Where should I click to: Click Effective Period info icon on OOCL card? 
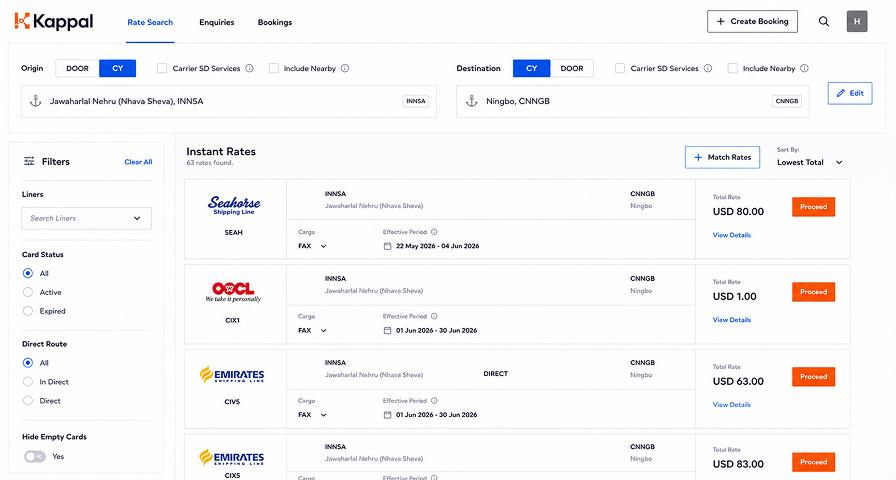pyautogui.click(x=434, y=316)
